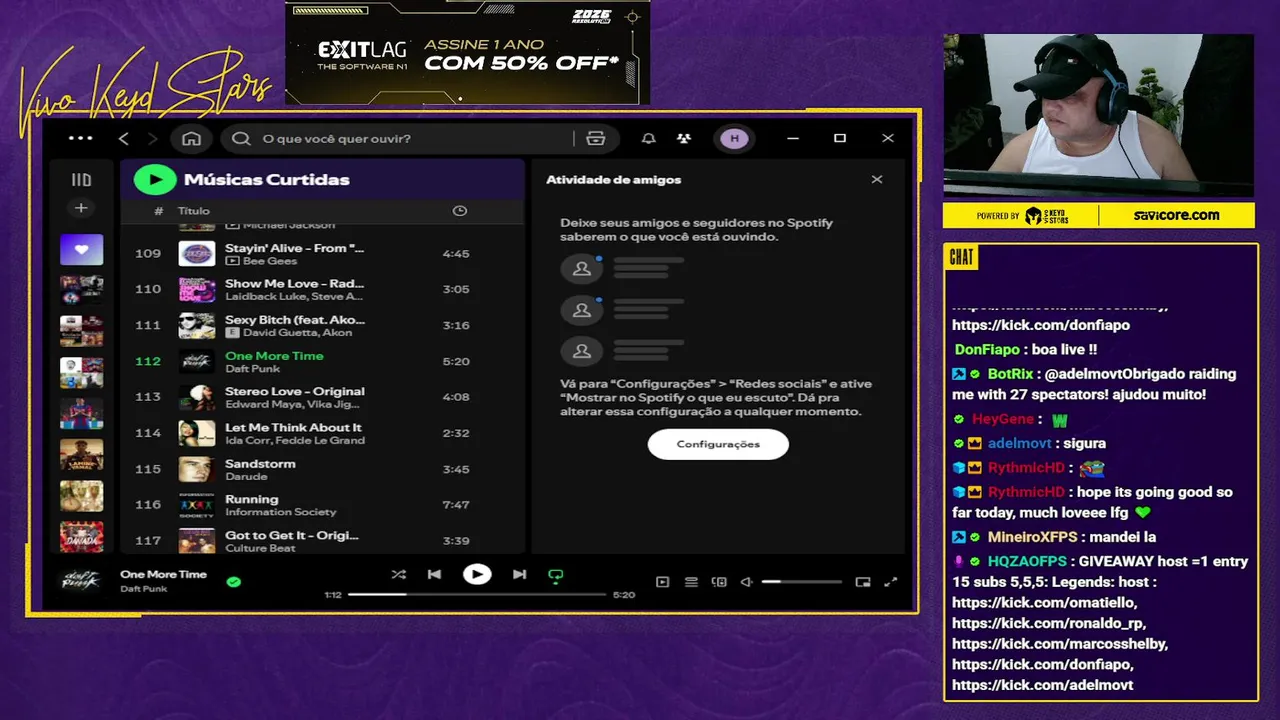Viewport: 1280px width, 720px height.
Task: Click chat username HQZAOFPS
Action: [x=1028, y=562]
